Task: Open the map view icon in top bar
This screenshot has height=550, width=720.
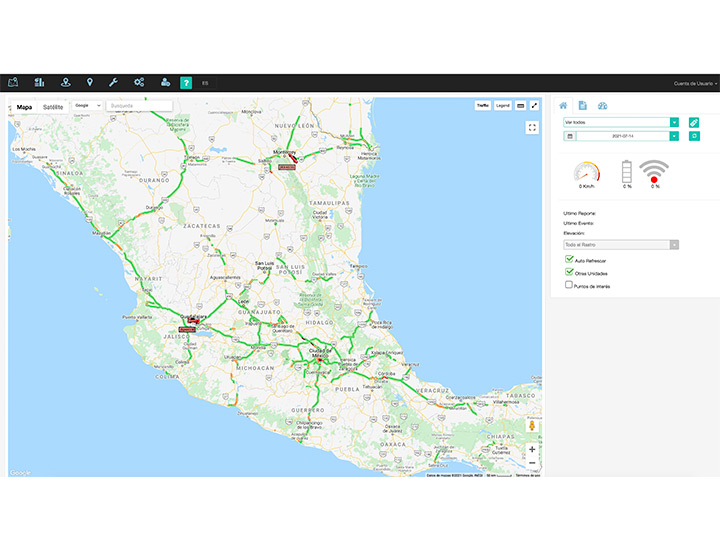Action: coord(13,82)
